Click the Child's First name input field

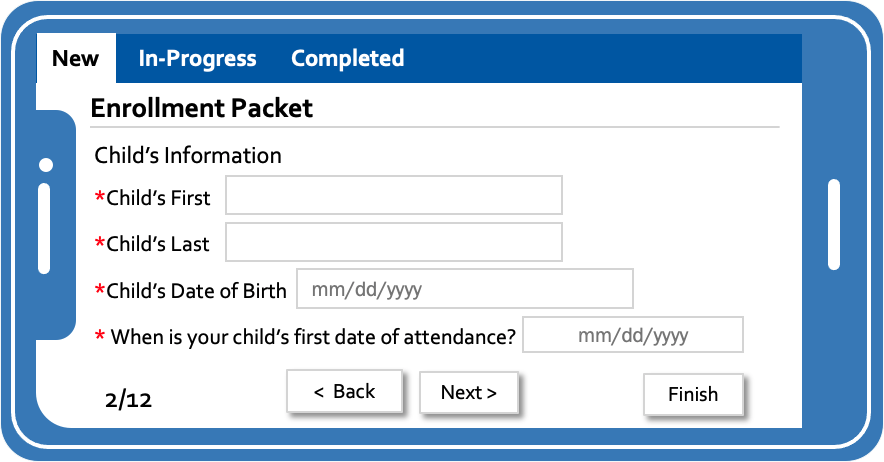point(393,196)
